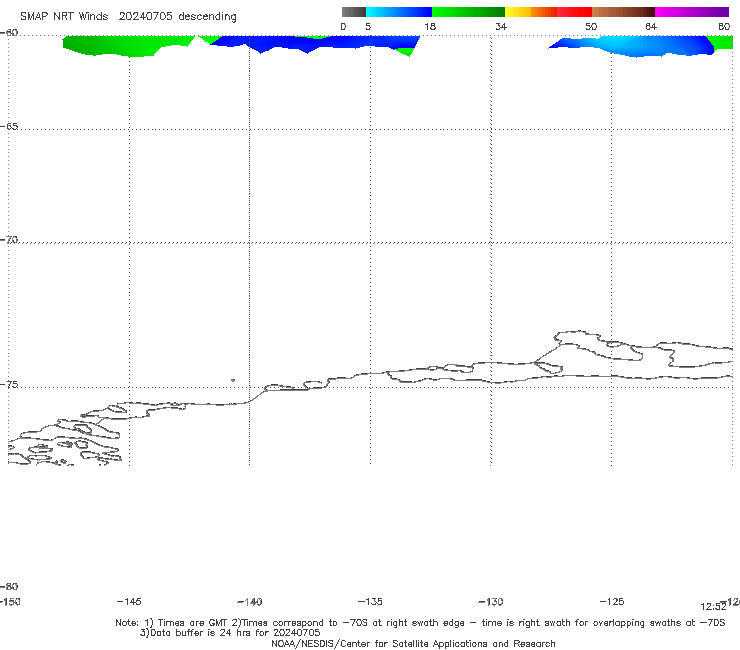Click the color bar label '18'
This screenshot has width=740, height=650.
(x=429, y=26)
